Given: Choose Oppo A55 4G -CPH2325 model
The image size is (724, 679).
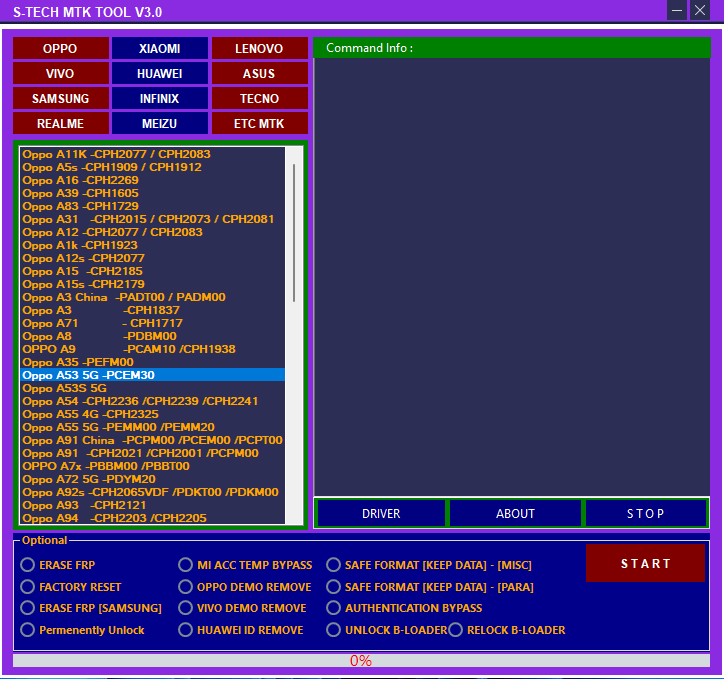Looking at the screenshot, I should point(152,414).
